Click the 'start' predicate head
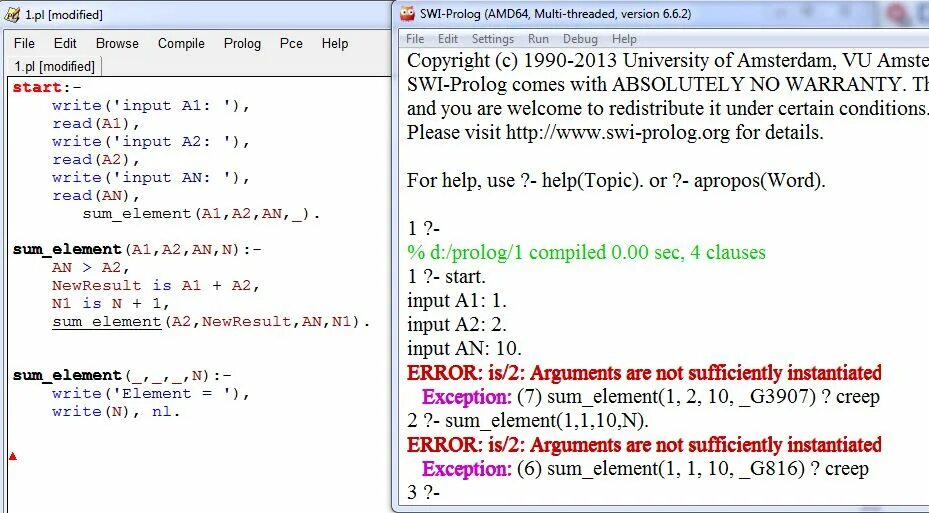Viewport: 929px width, 513px height. point(37,87)
